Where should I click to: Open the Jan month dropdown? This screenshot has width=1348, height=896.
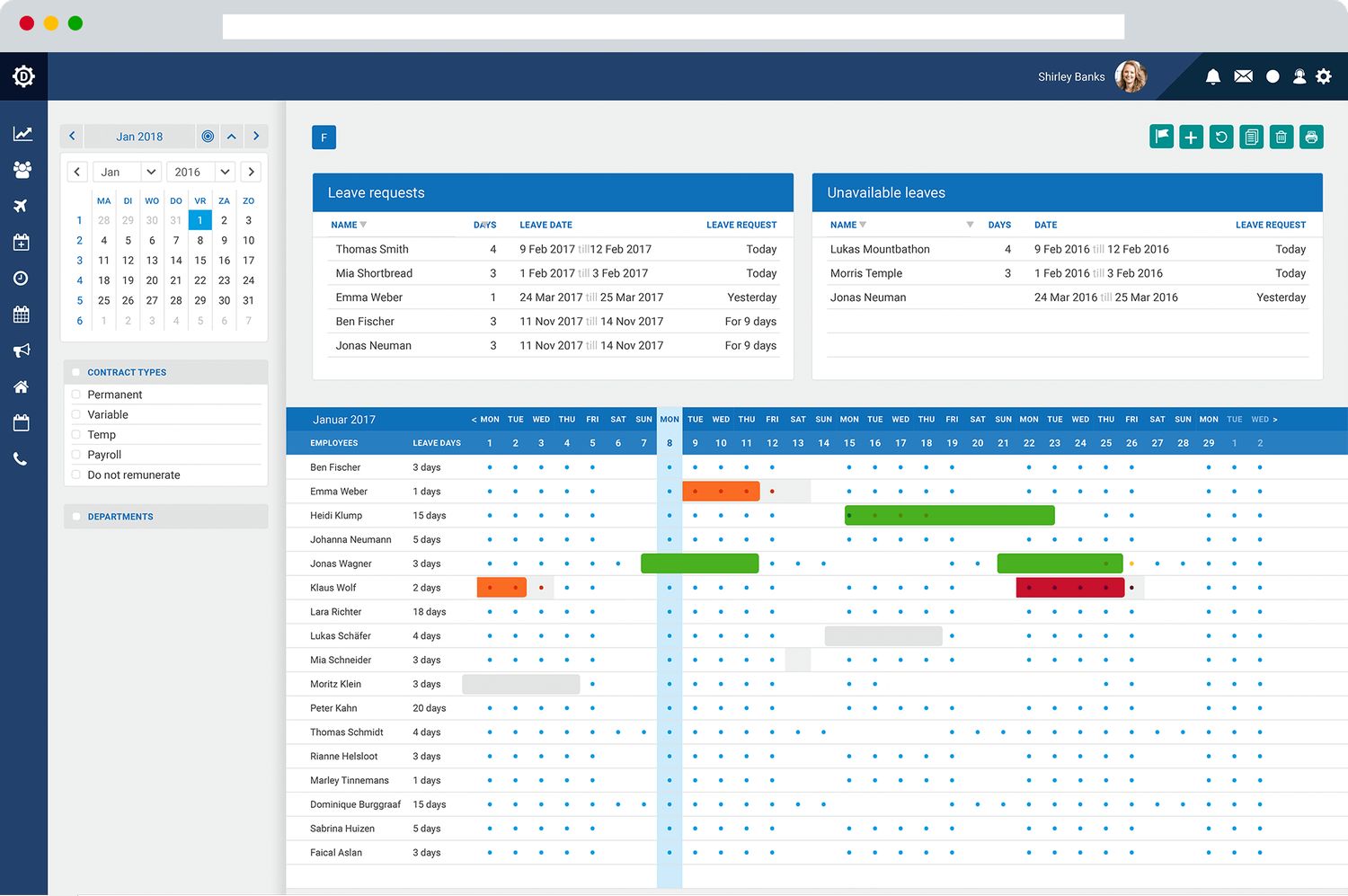[x=127, y=172]
